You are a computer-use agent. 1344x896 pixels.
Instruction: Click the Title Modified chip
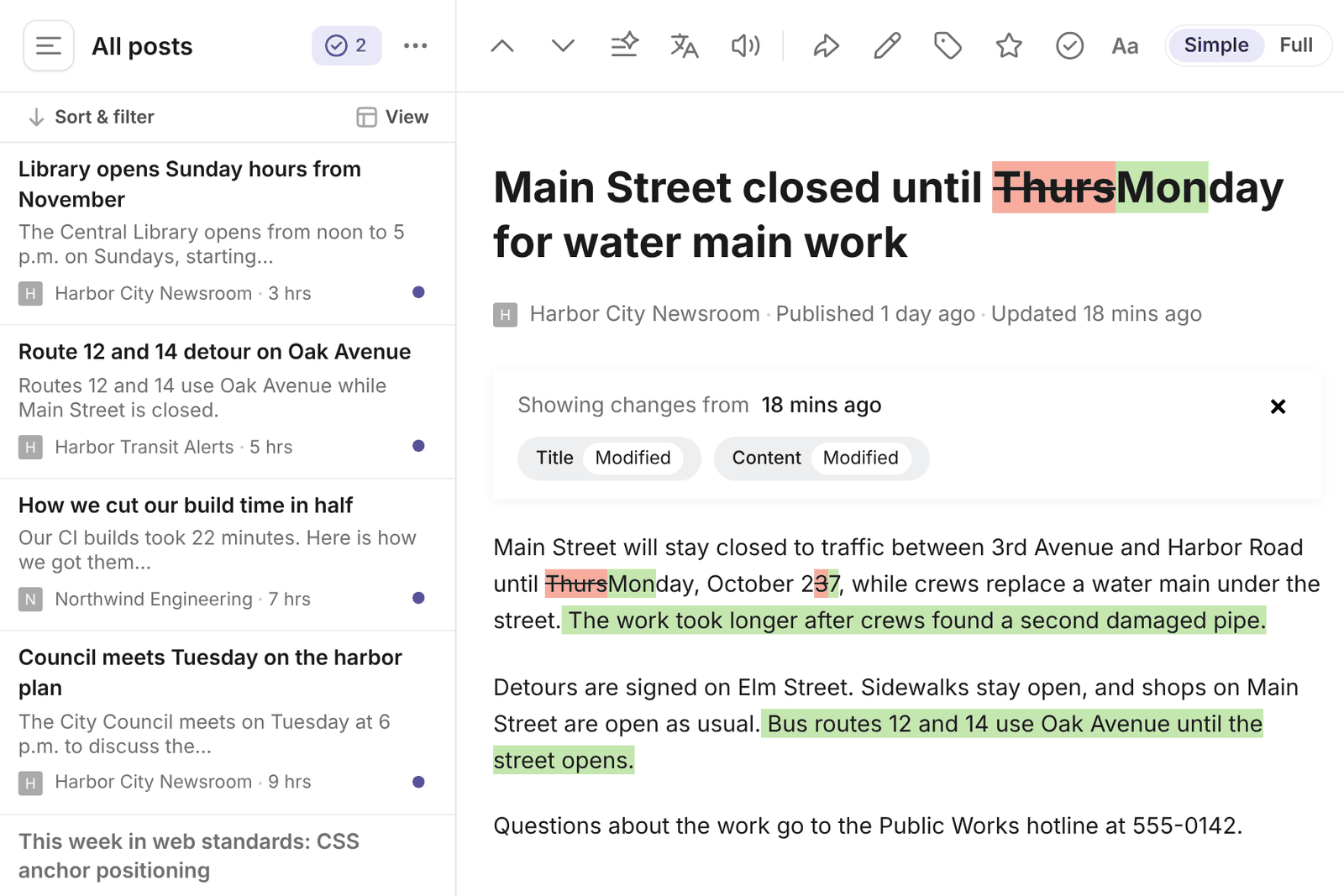(x=609, y=458)
